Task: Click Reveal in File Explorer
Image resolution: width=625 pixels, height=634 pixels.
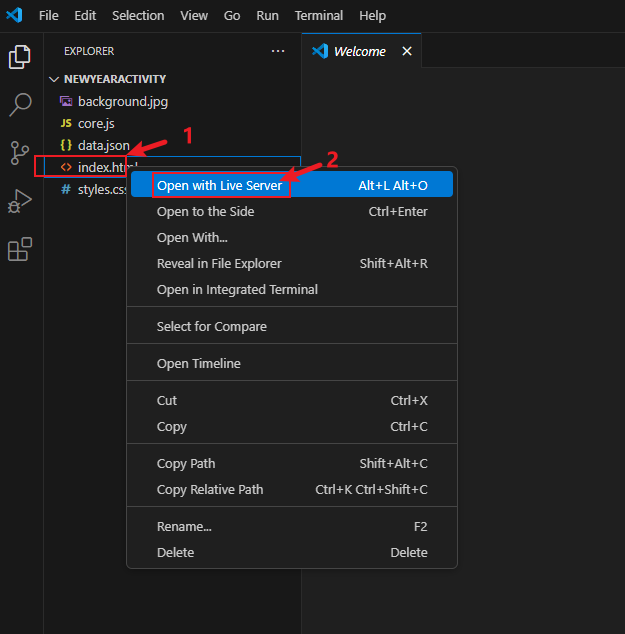Action: (x=219, y=263)
